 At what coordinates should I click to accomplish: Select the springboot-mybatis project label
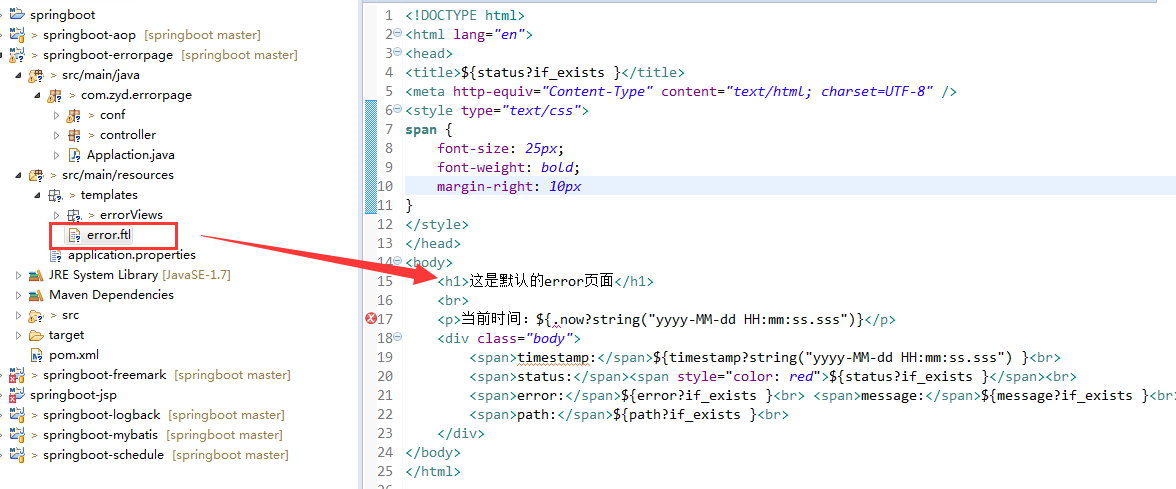(x=101, y=434)
